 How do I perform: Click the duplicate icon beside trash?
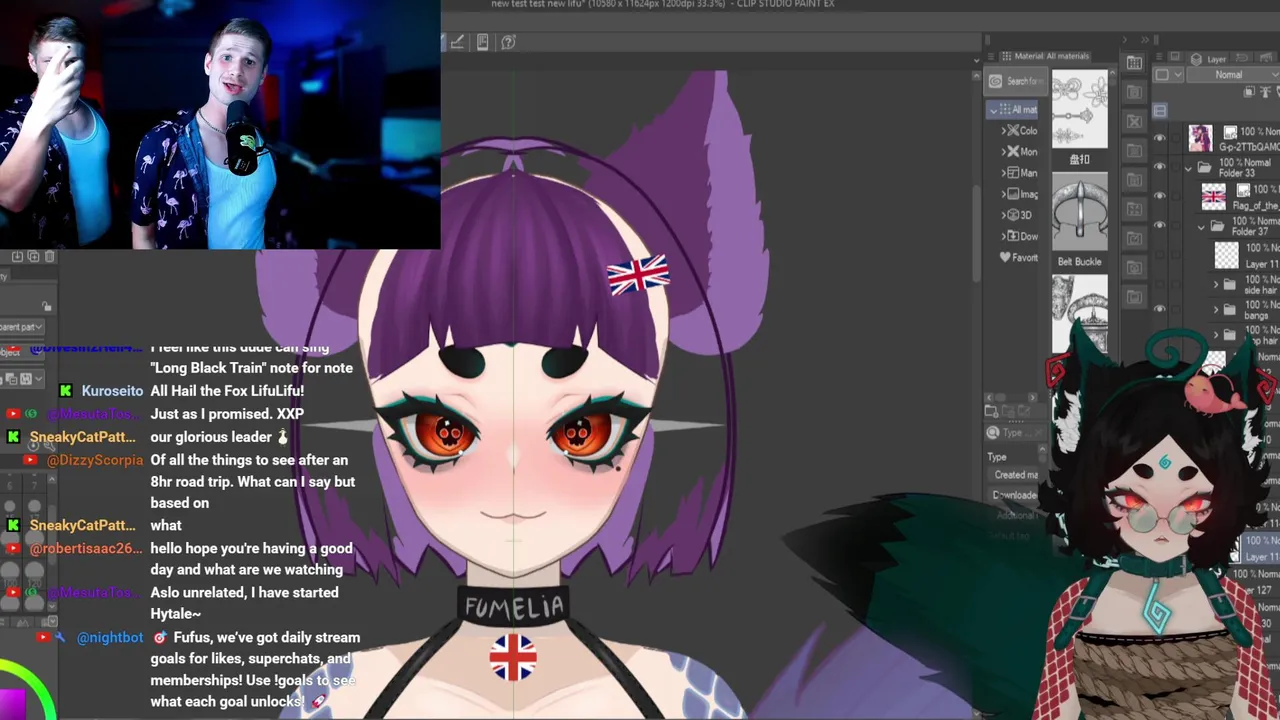(33, 257)
